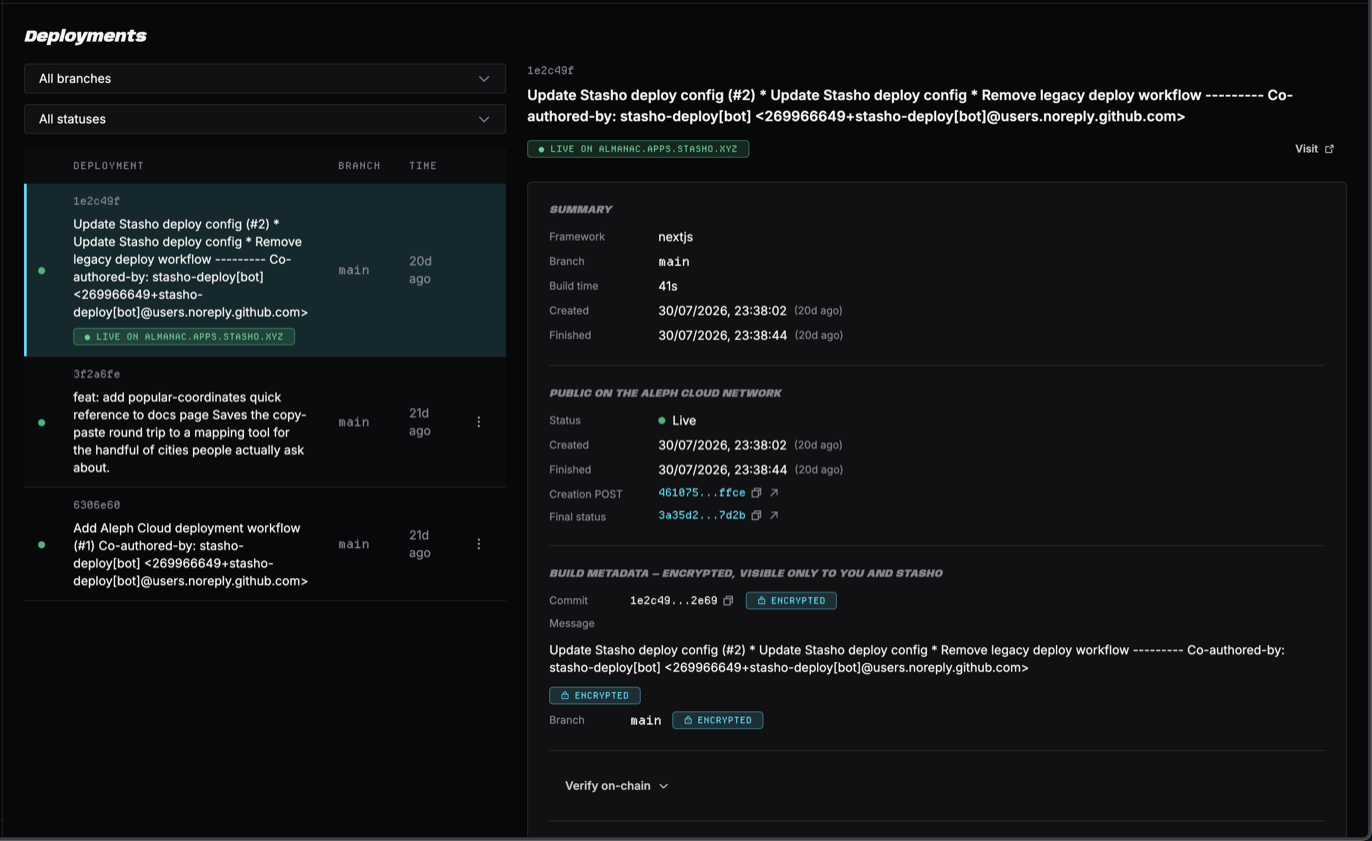
Task: Select deployment 1e2c49f in the list
Action: pyautogui.click(x=265, y=270)
